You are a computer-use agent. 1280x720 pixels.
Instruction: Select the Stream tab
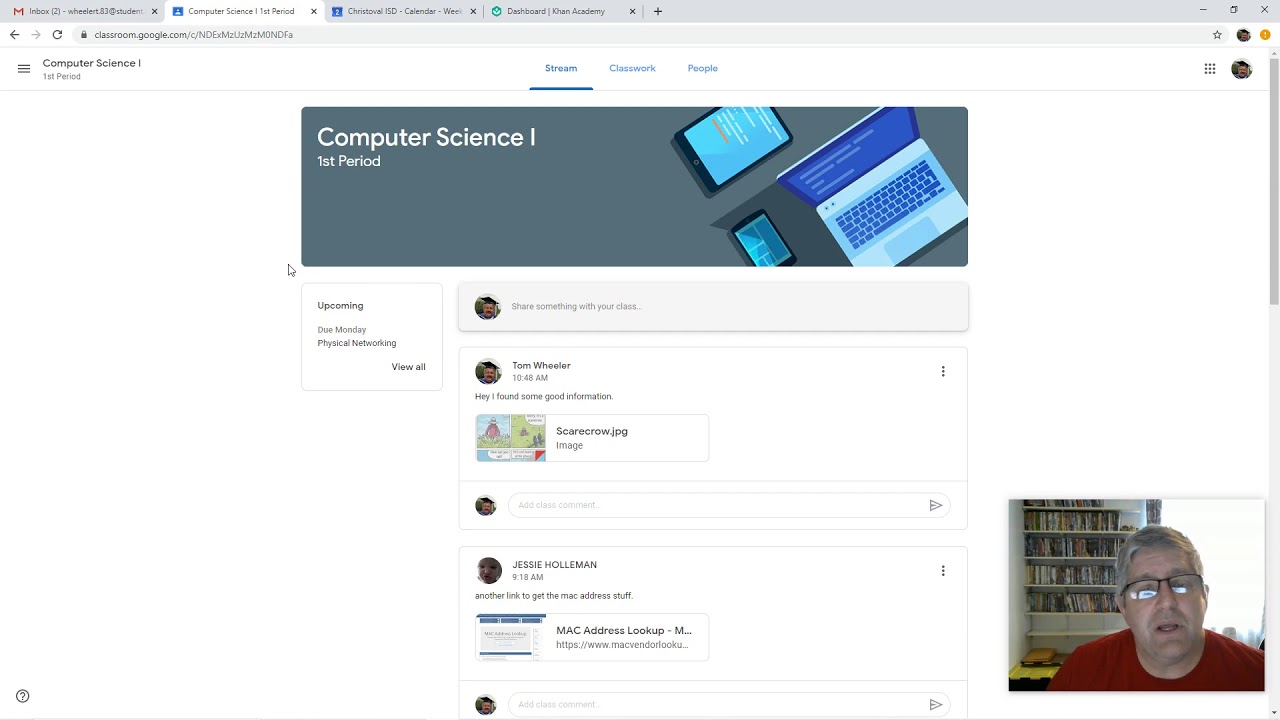click(561, 69)
